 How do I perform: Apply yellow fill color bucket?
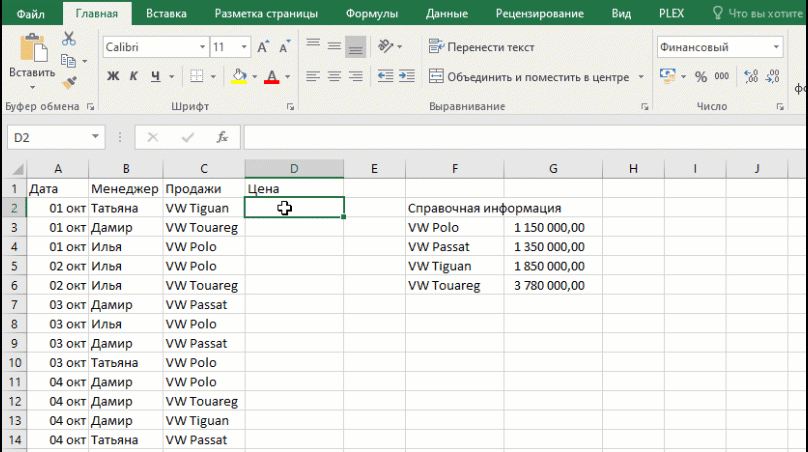point(239,76)
